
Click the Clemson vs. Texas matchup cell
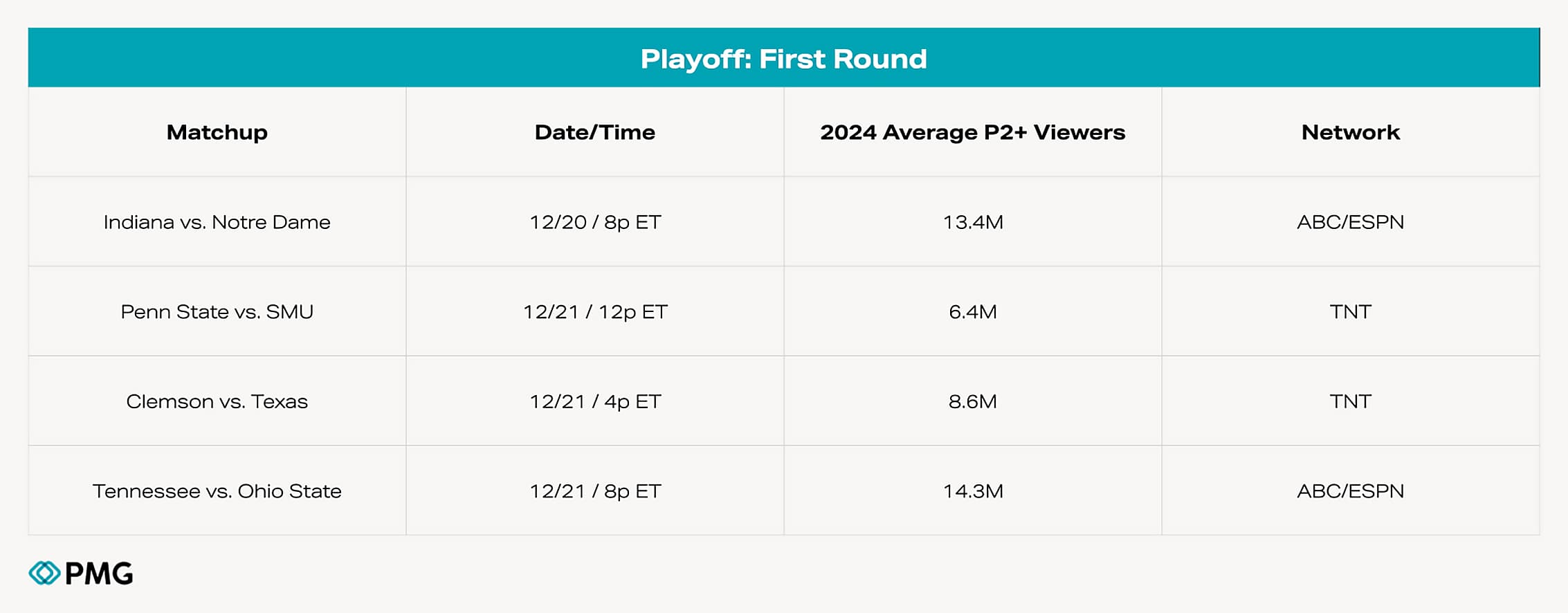pyautogui.click(x=217, y=401)
